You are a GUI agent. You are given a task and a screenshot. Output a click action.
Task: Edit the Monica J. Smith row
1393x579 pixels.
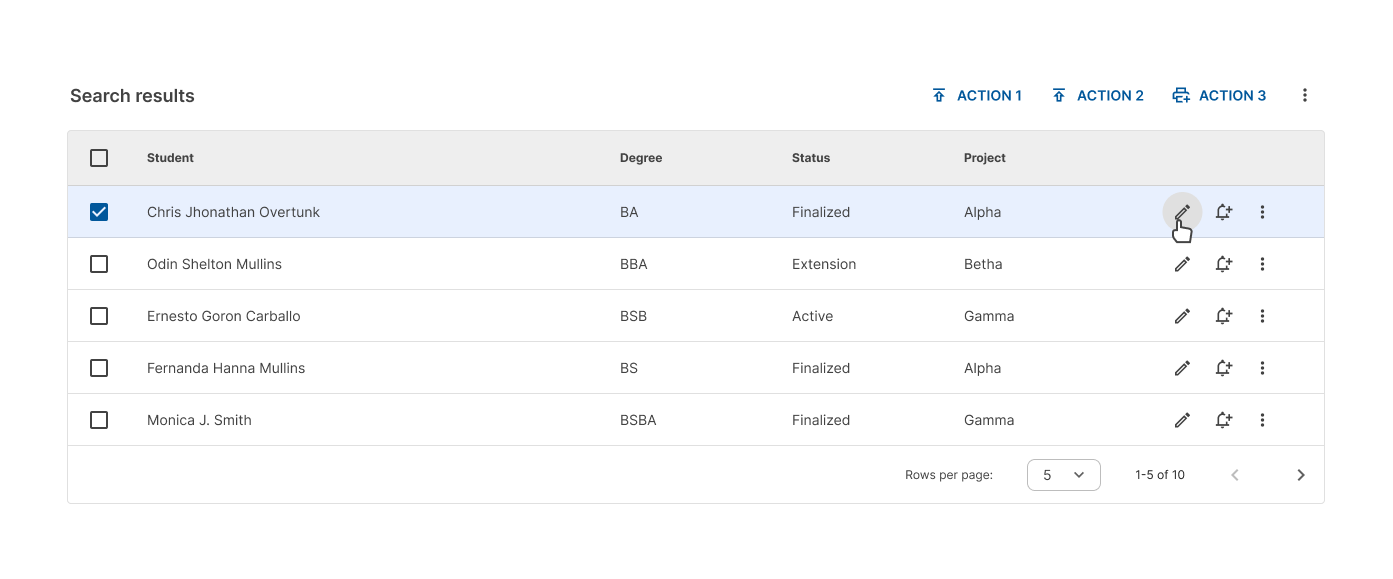[1182, 420]
